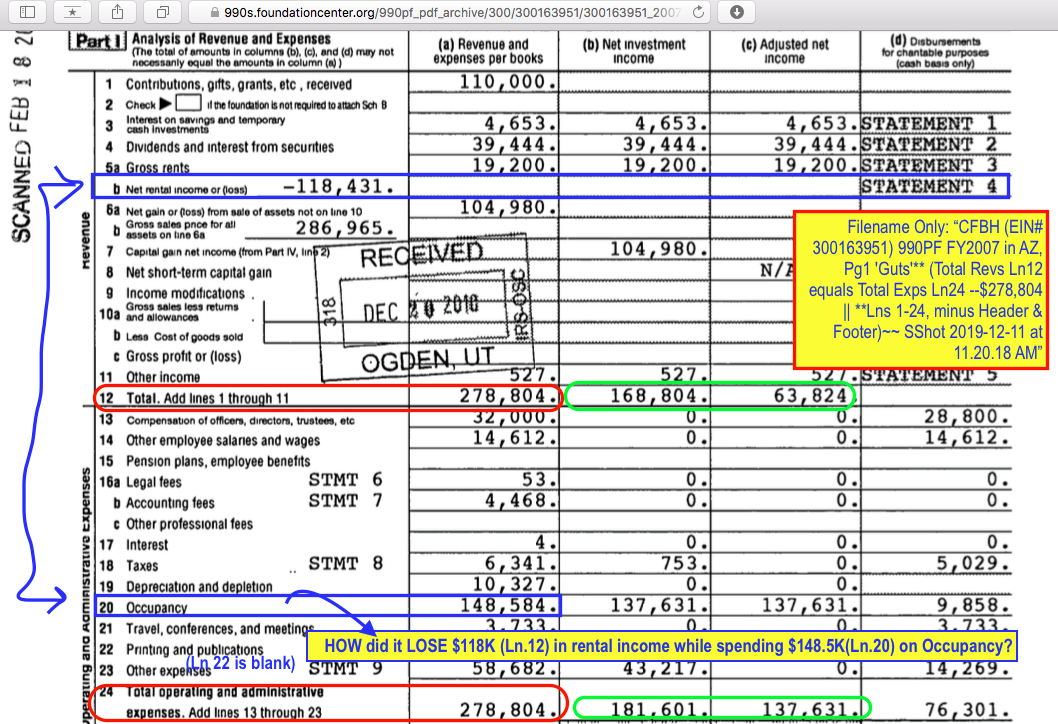This screenshot has height=724, width=1058.
Task: Click the STATEMENT 1 reference on line 3
Action: (929, 124)
